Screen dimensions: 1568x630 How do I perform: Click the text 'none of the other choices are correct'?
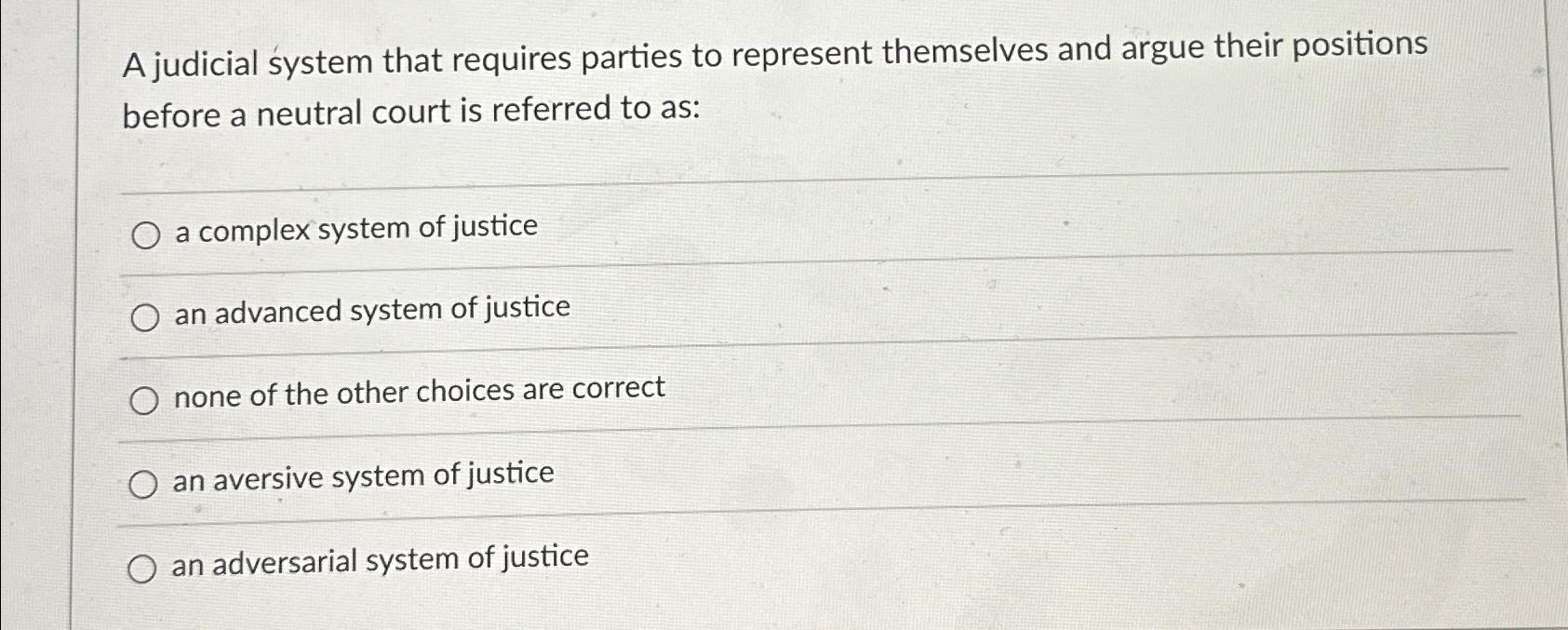tap(419, 390)
